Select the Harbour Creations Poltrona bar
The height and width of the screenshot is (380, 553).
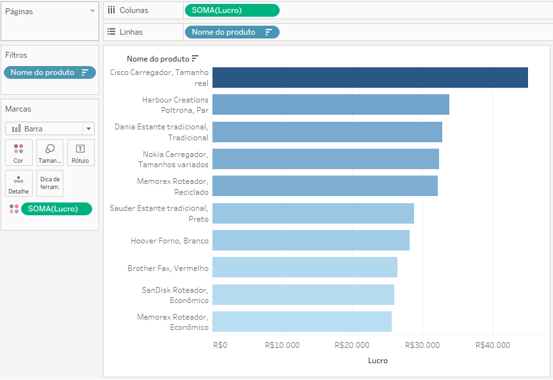331,104
